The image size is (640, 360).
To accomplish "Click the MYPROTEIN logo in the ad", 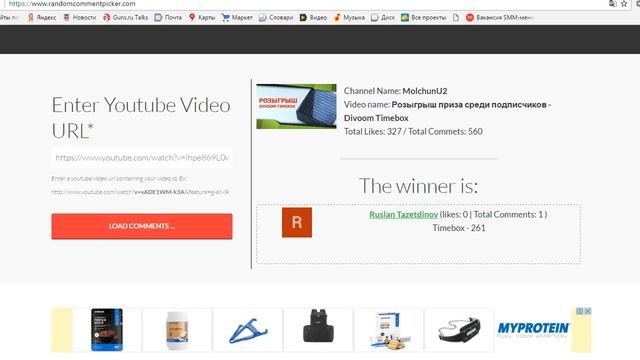I will [533, 329].
